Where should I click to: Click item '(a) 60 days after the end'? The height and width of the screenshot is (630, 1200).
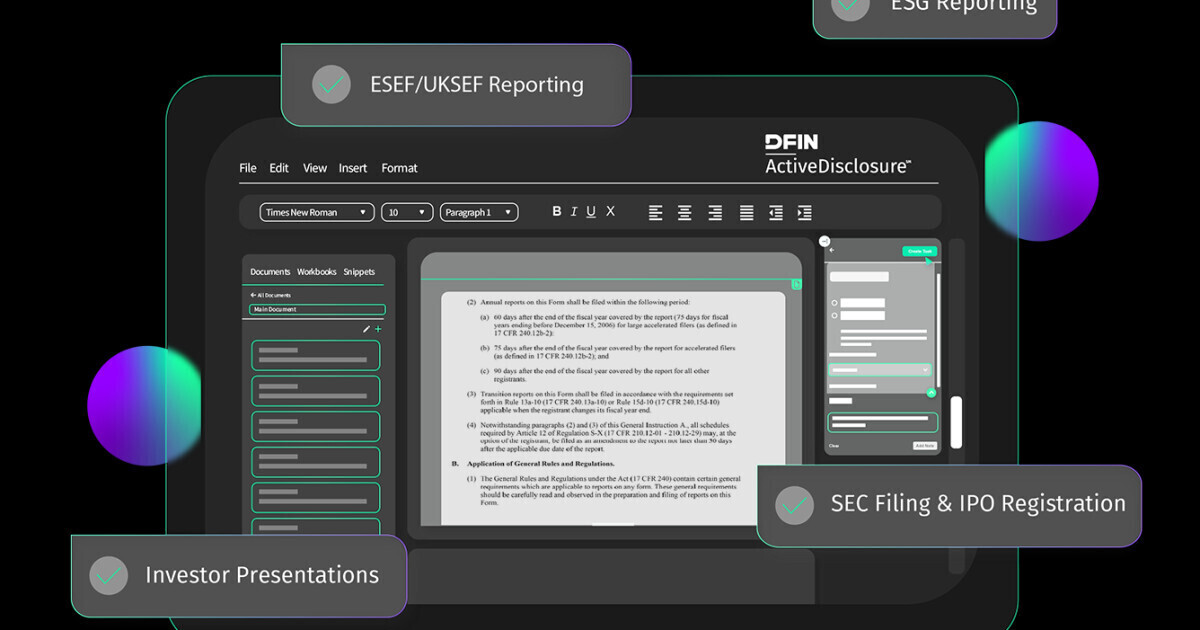[x=609, y=325]
